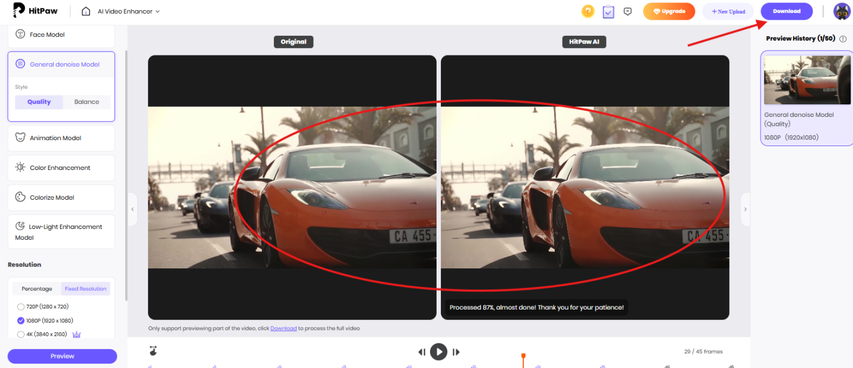The image size is (853, 368).
Task: Click the left sidebar scrollbar
Action: pyautogui.click(x=126, y=174)
